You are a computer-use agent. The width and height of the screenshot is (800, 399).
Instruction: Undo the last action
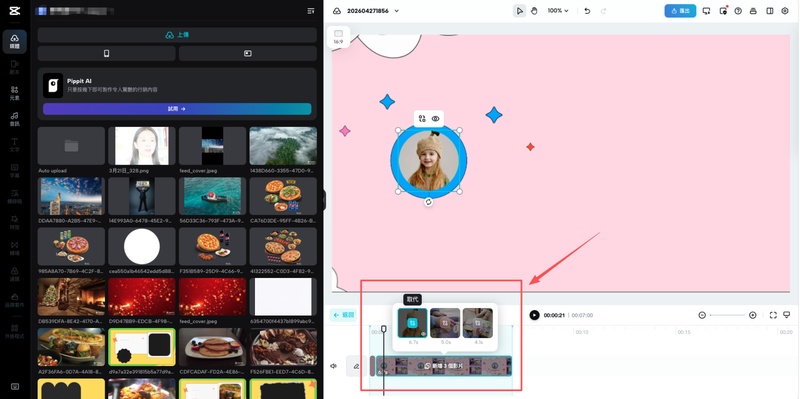coord(587,11)
